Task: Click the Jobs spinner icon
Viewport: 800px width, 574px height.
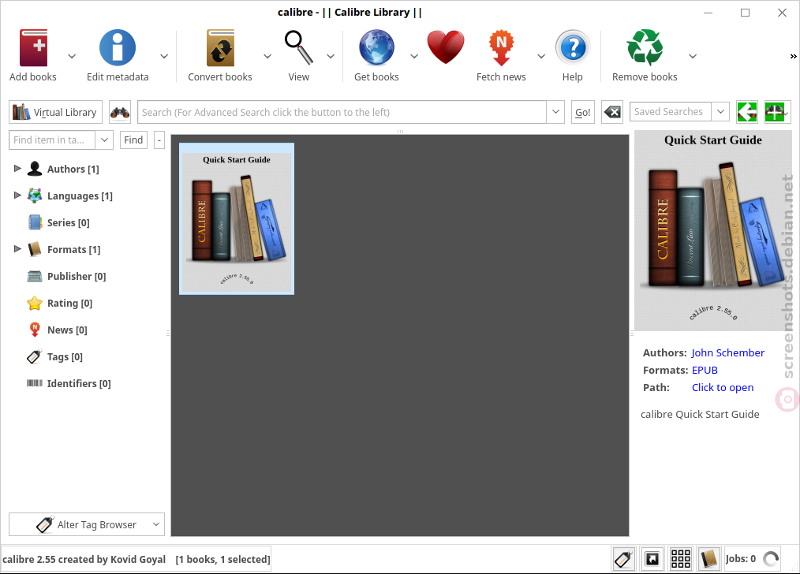Action: [x=771, y=559]
